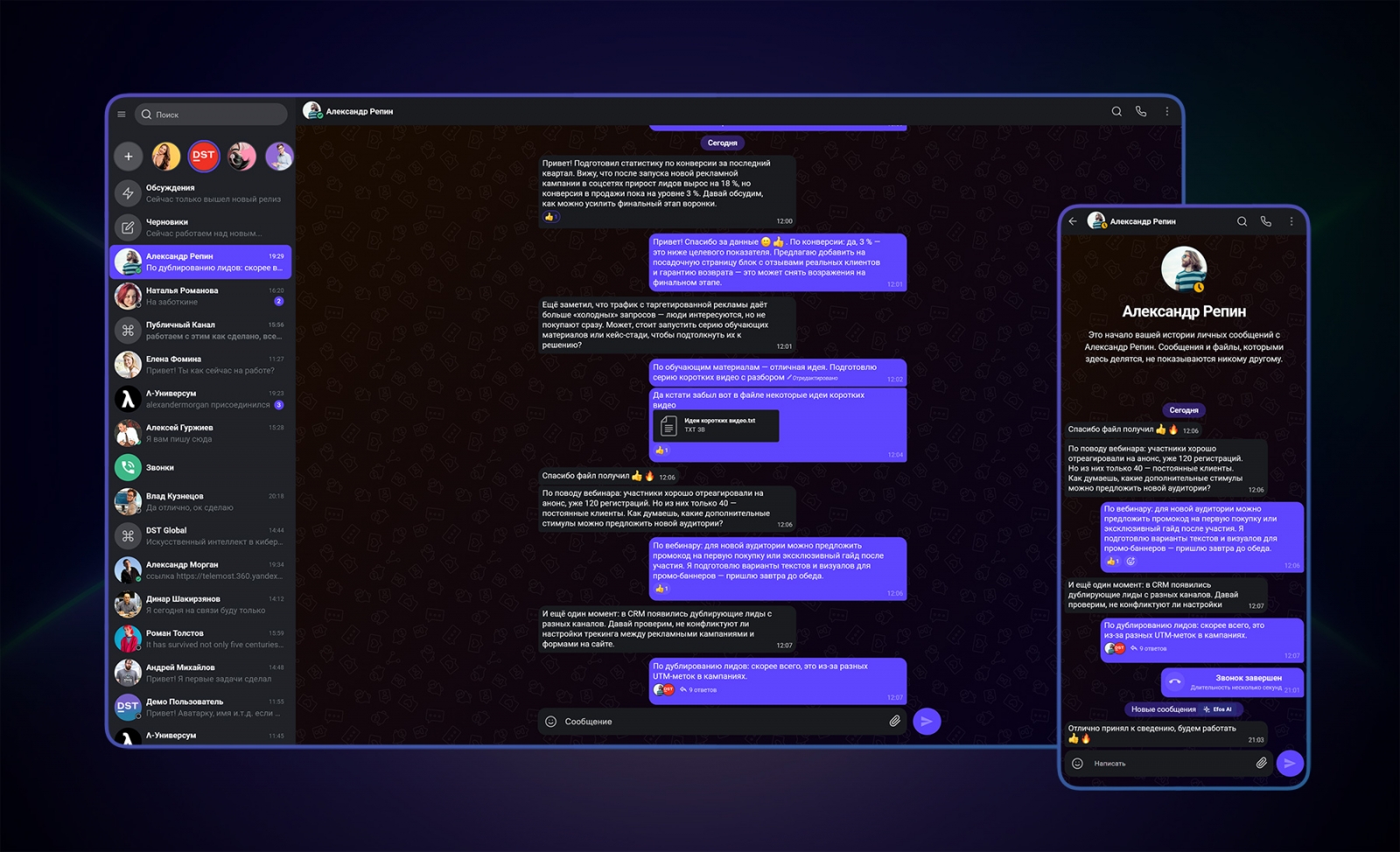The height and width of the screenshot is (852, 1400).
Task: Click the add story plus button
Action: click(128, 157)
